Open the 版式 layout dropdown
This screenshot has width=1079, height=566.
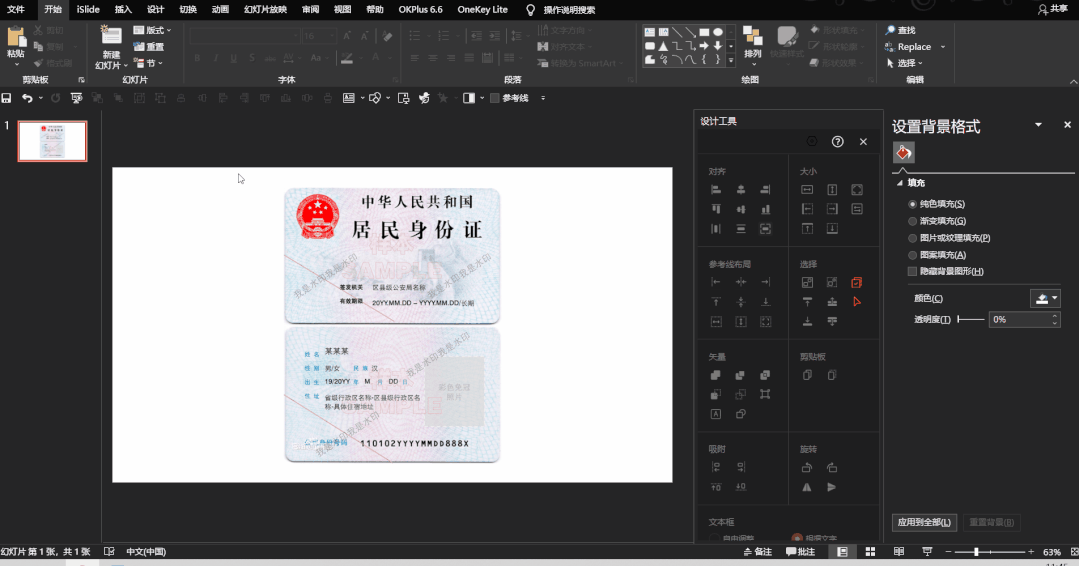pos(153,30)
